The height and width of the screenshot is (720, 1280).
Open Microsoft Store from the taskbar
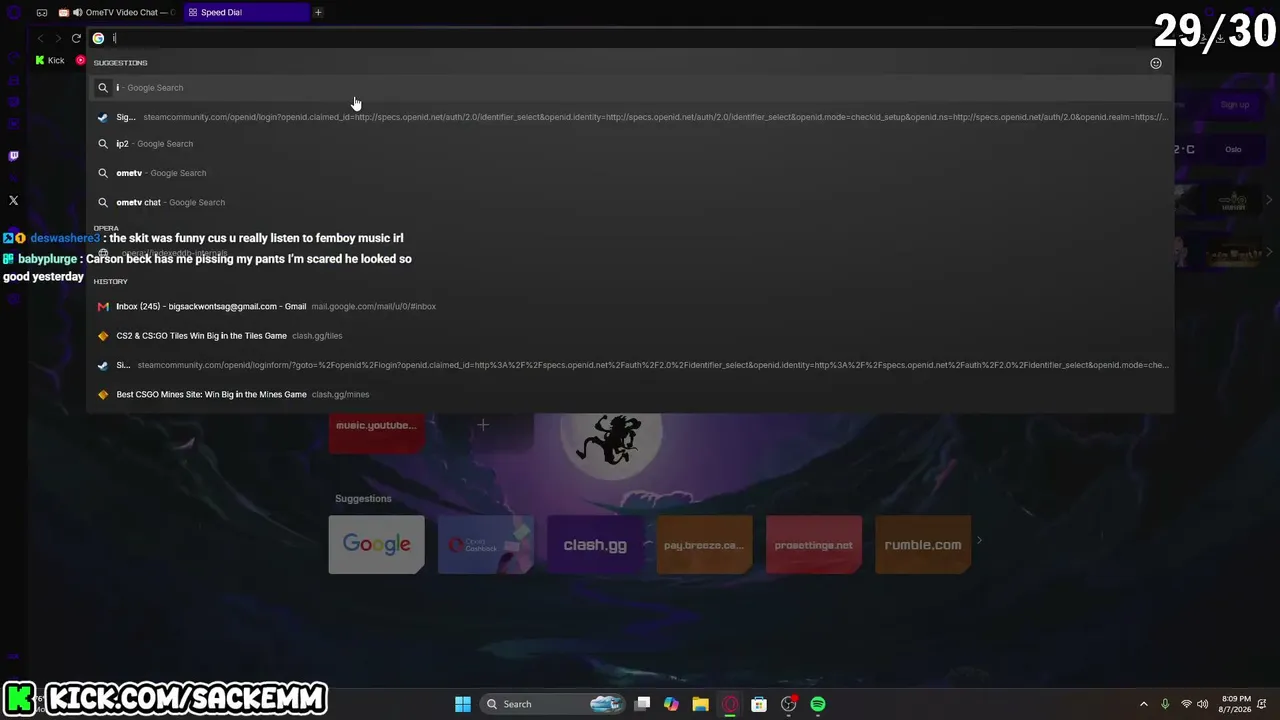[759, 704]
